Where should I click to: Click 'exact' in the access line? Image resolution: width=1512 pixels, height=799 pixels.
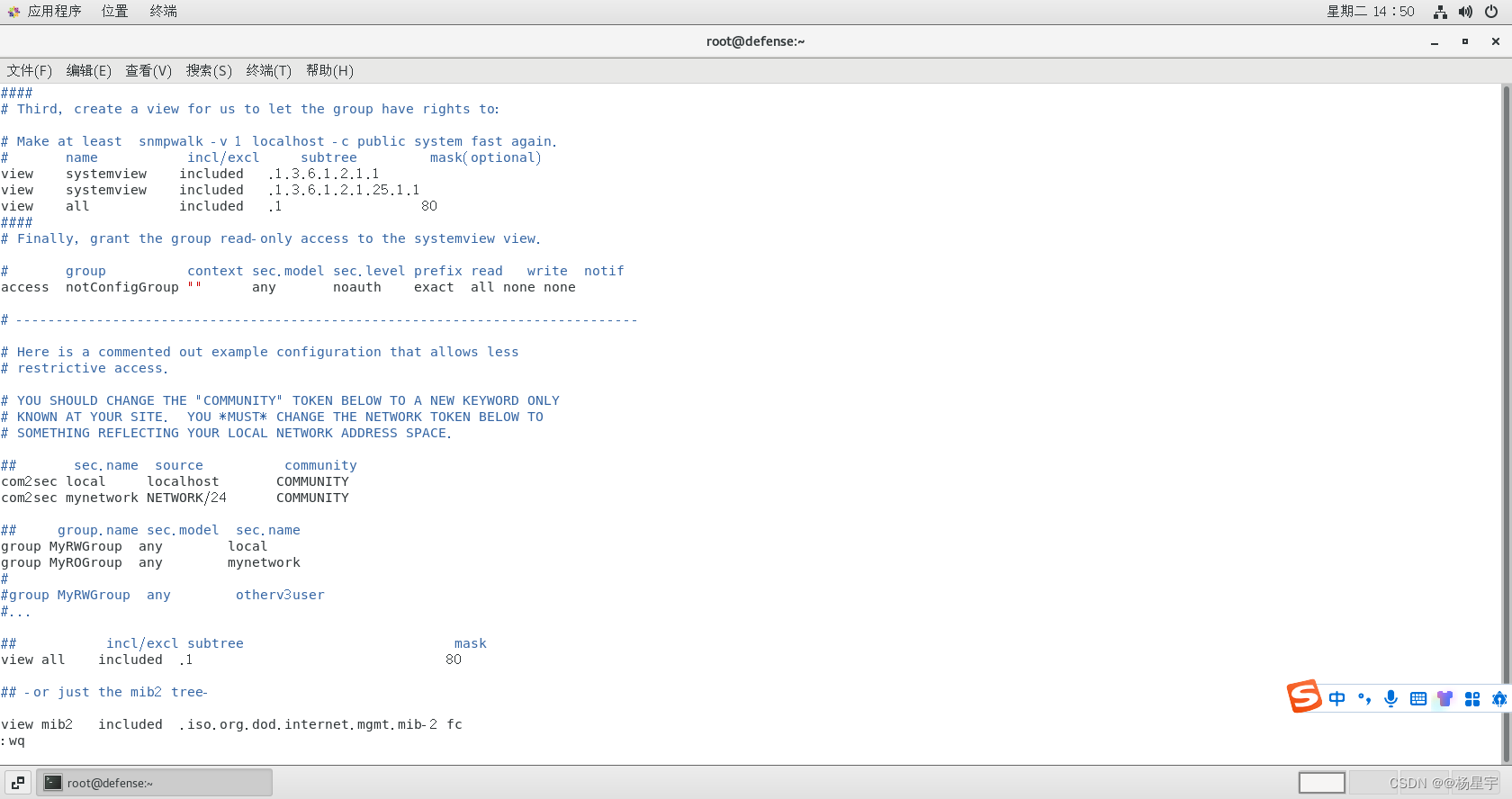[x=434, y=287]
